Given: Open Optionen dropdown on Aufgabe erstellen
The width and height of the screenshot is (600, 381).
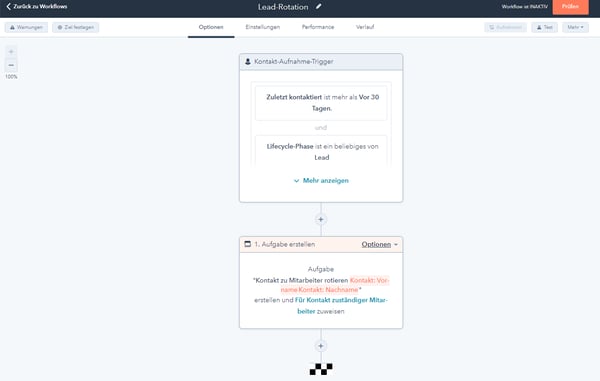Looking at the screenshot, I should pos(379,244).
